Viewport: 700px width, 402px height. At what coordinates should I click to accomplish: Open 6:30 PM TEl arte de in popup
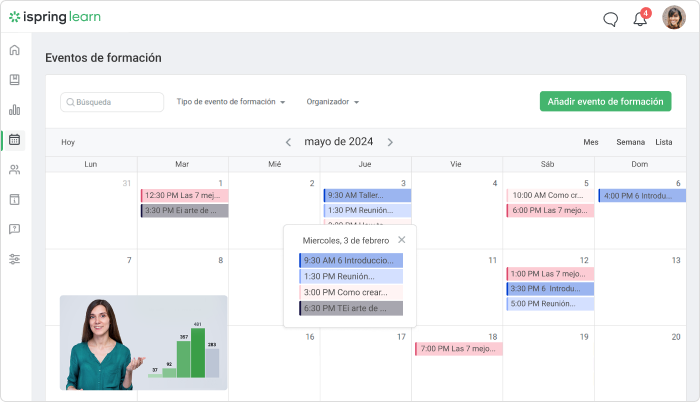351,308
